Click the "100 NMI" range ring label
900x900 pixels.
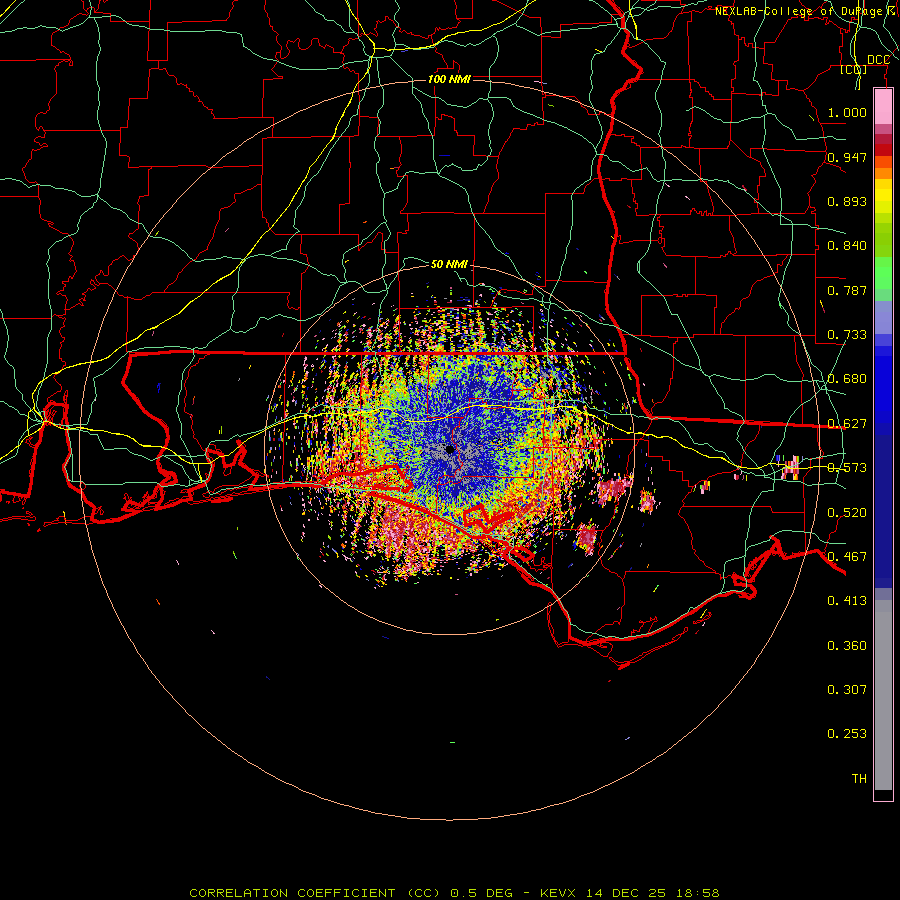[449, 79]
